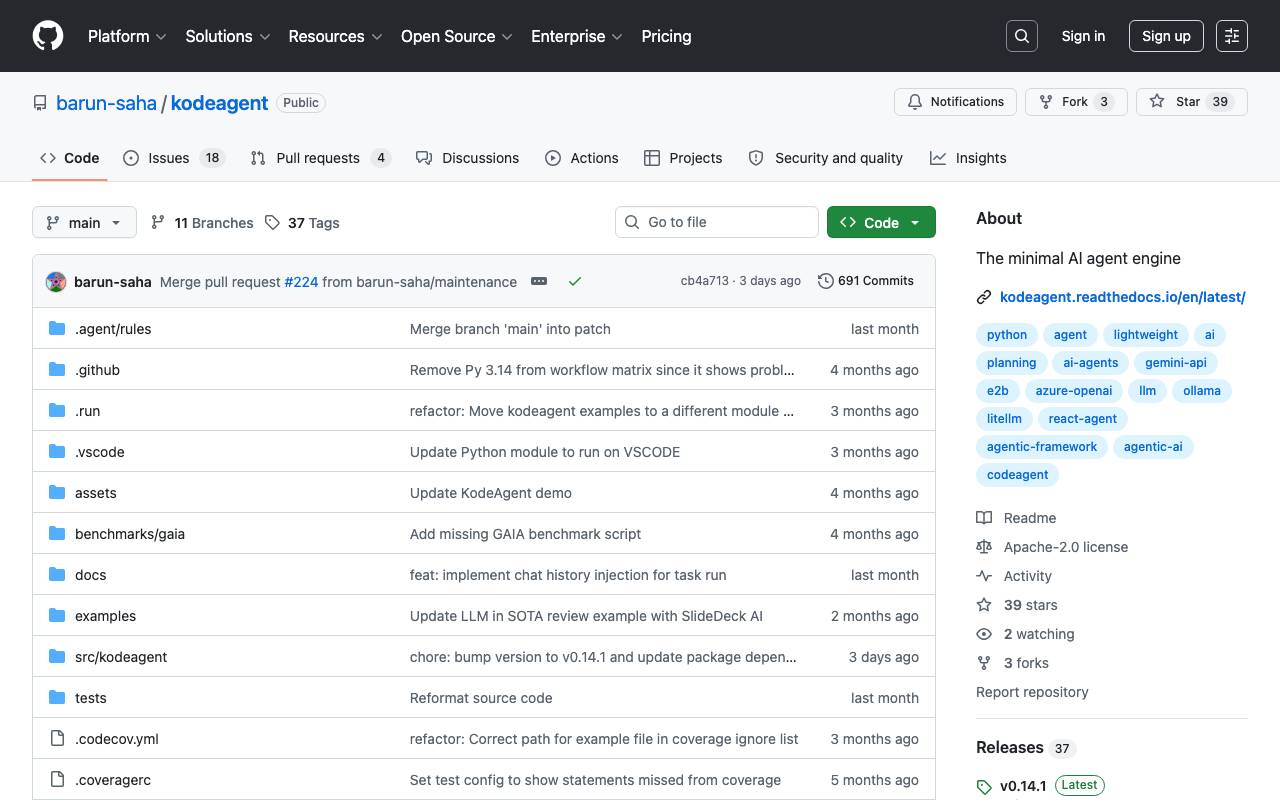Open the search magnifier button
This screenshot has width=1280, height=800.
click(x=1022, y=36)
